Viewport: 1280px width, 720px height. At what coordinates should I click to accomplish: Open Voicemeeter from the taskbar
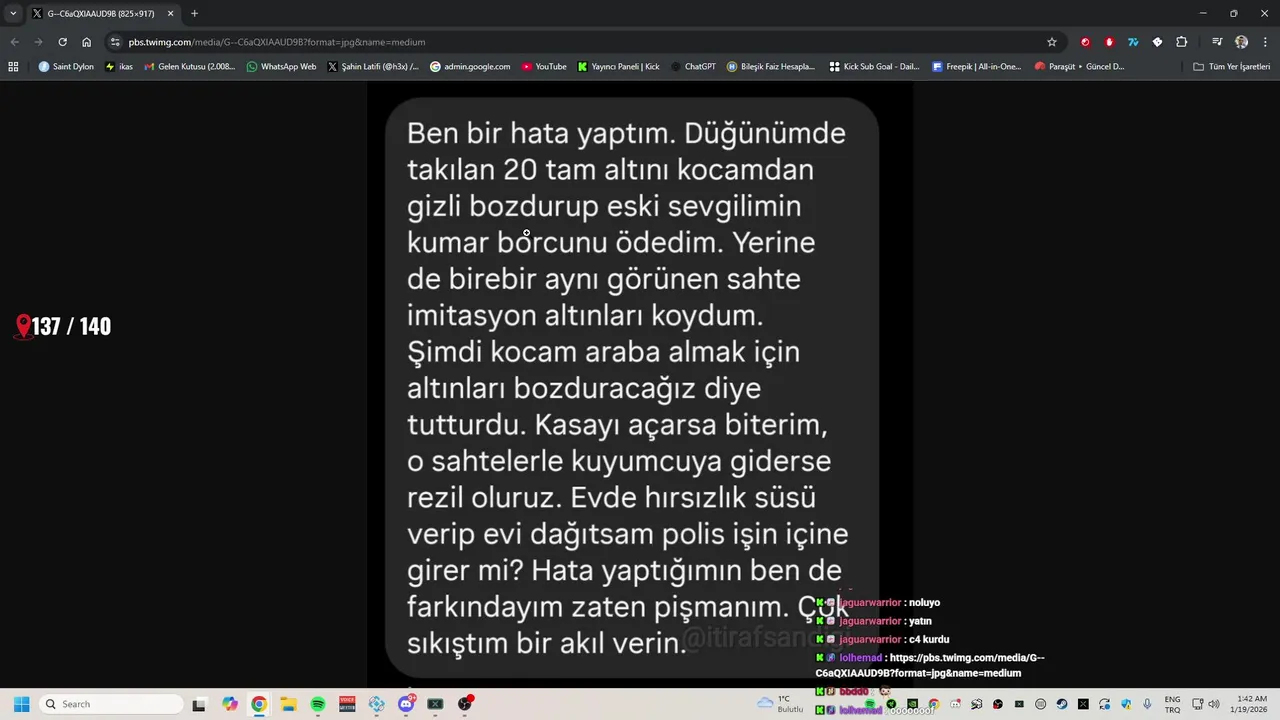pos(347,704)
